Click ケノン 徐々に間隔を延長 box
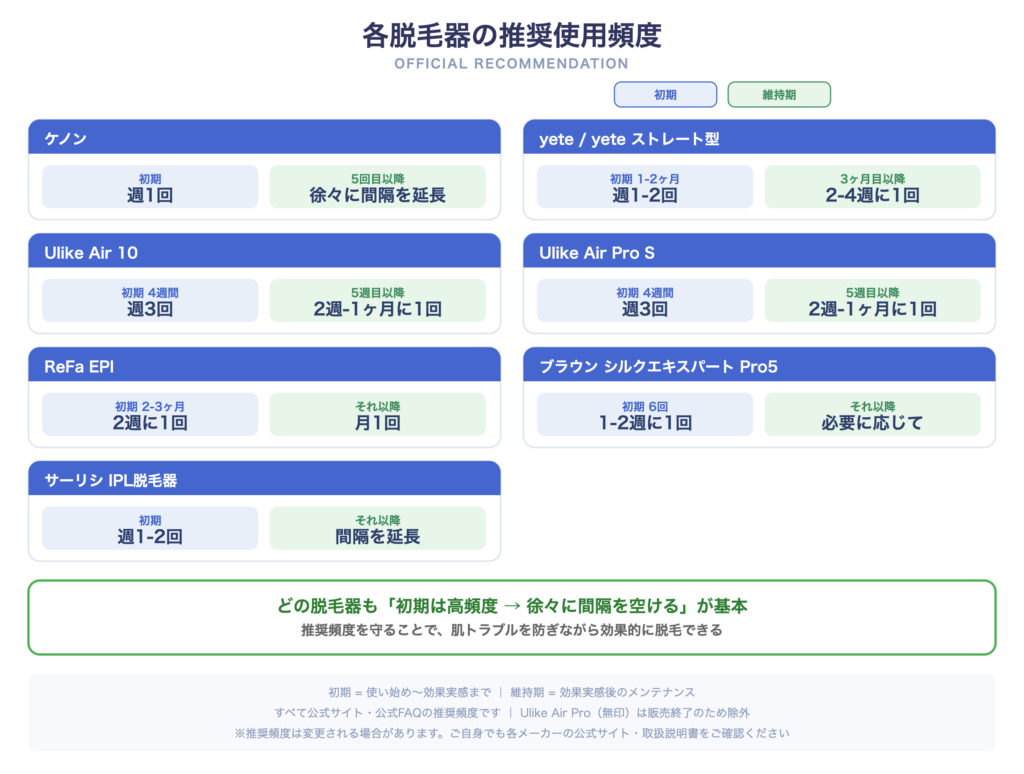1024x774 pixels. [x=377, y=187]
